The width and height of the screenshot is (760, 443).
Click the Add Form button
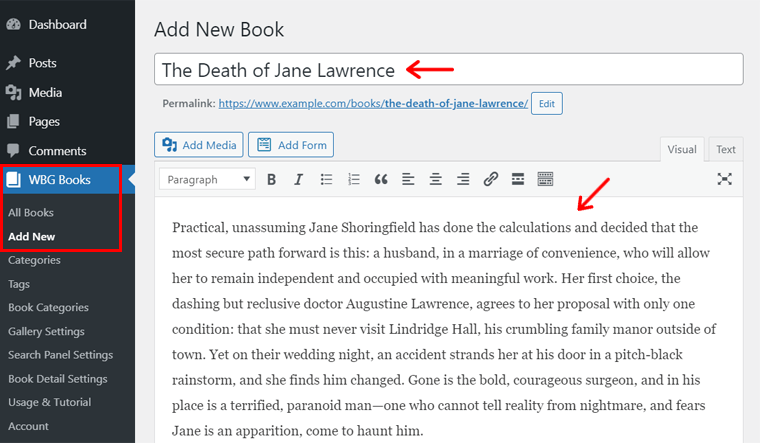click(291, 145)
